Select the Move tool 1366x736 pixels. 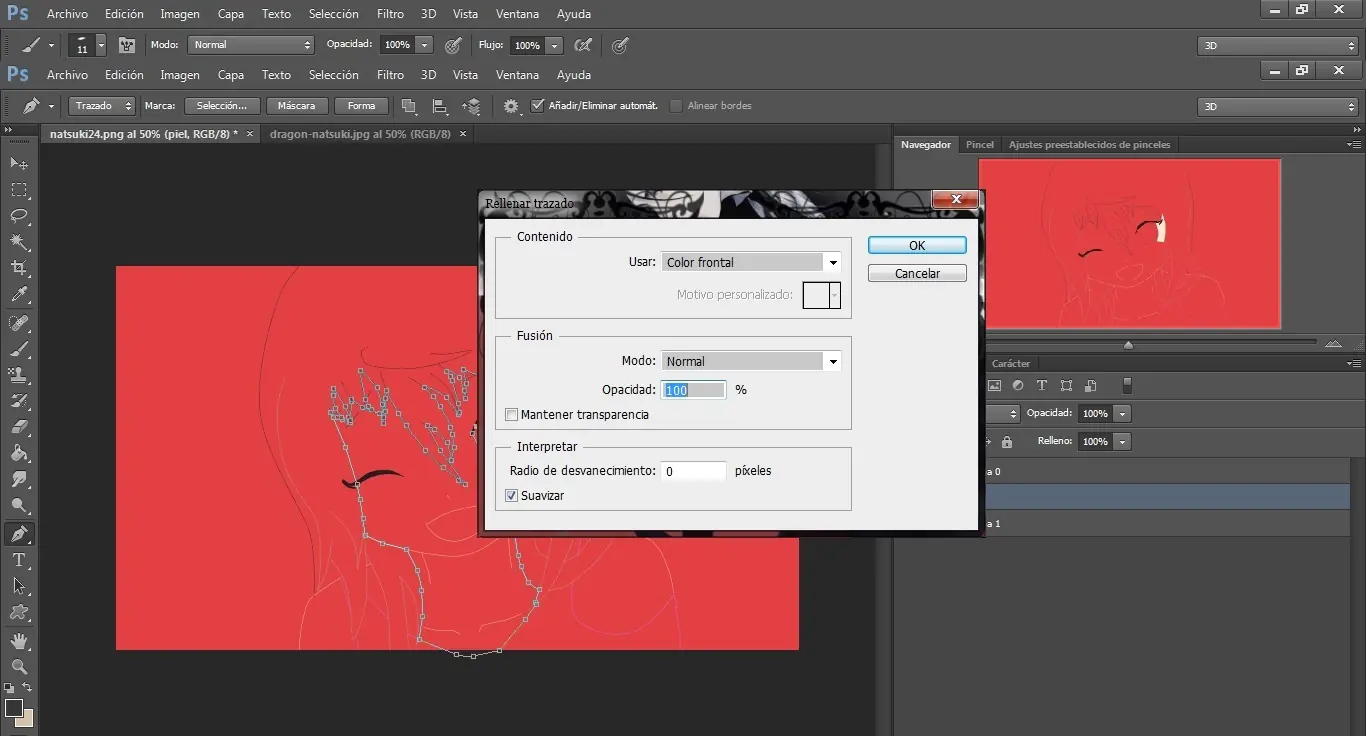19,163
